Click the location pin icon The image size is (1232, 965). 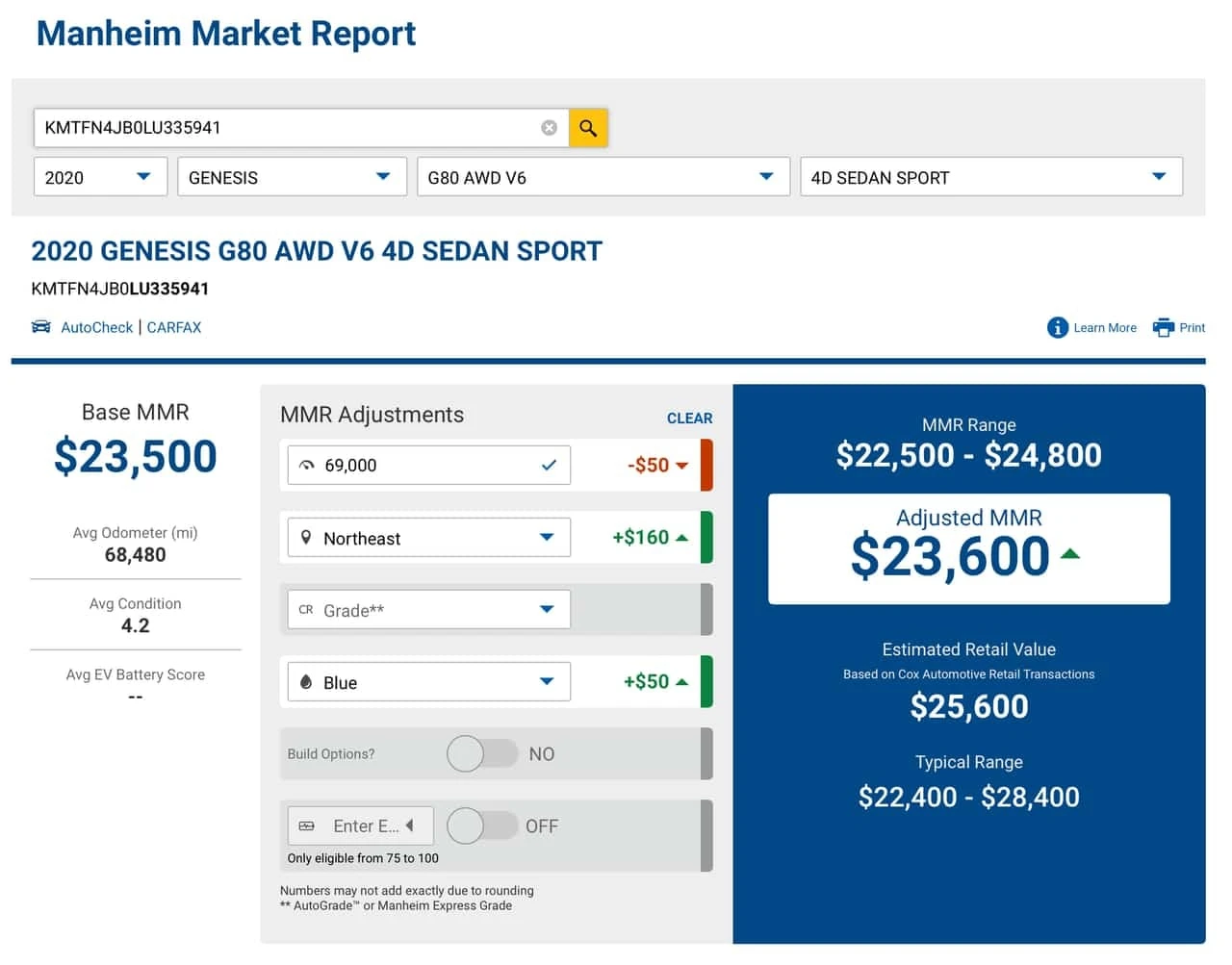(x=306, y=538)
